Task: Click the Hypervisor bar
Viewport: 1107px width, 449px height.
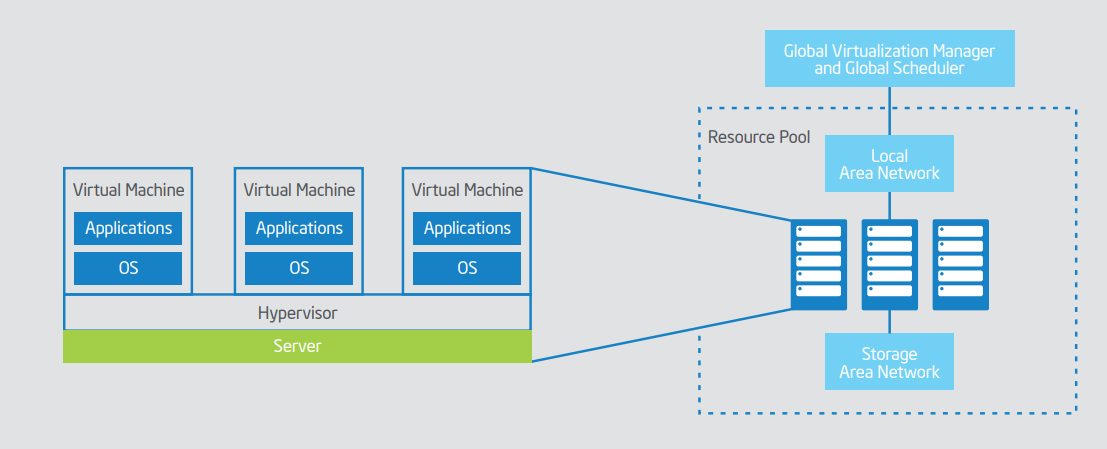Action: coord(297,313)
